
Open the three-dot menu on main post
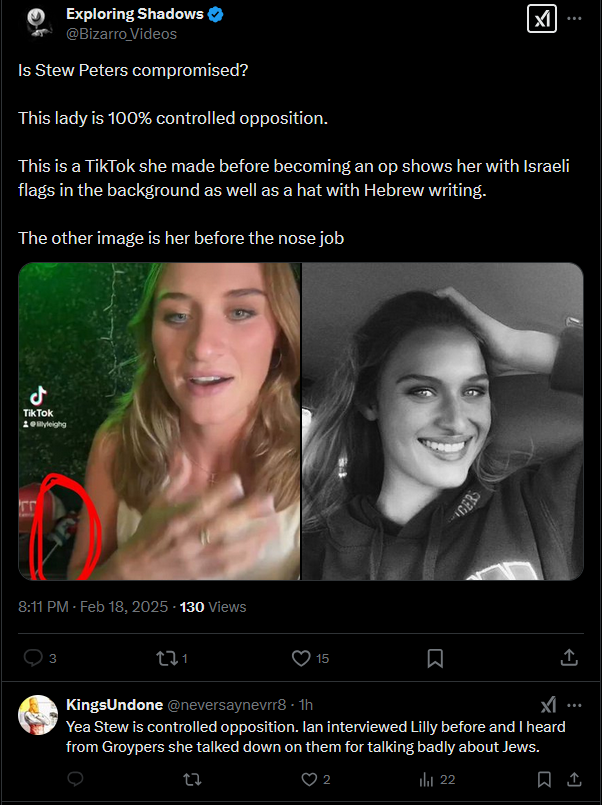(574, 19)
